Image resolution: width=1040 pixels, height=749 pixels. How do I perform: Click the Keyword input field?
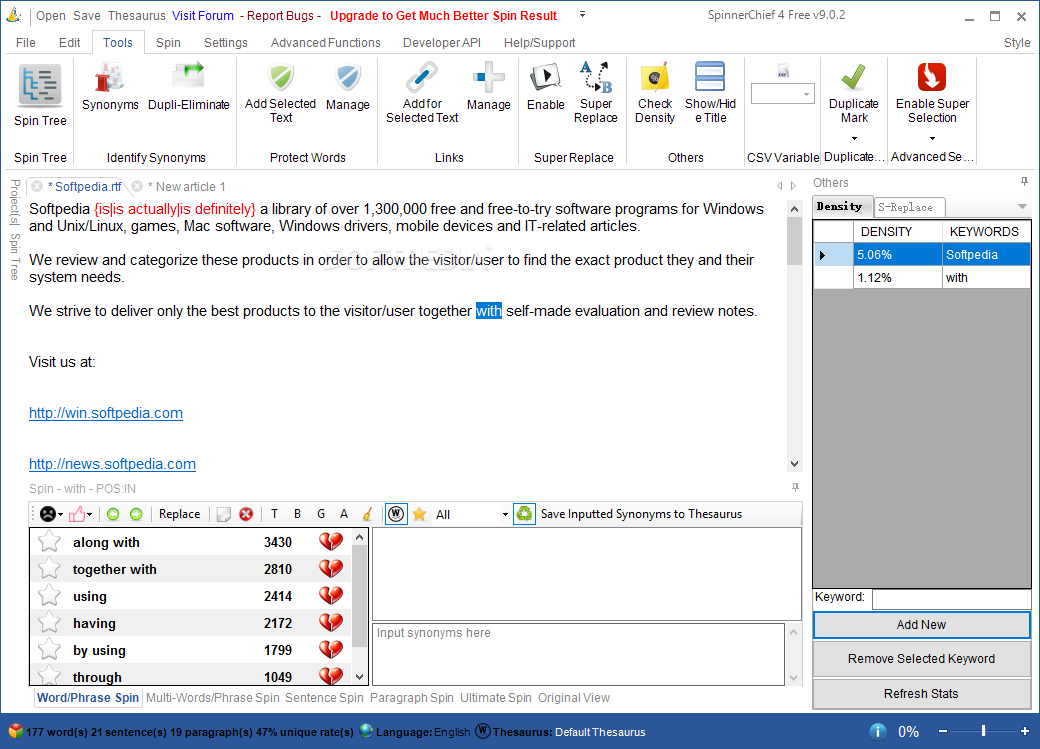pyautogui.click(x=952, y=598)
